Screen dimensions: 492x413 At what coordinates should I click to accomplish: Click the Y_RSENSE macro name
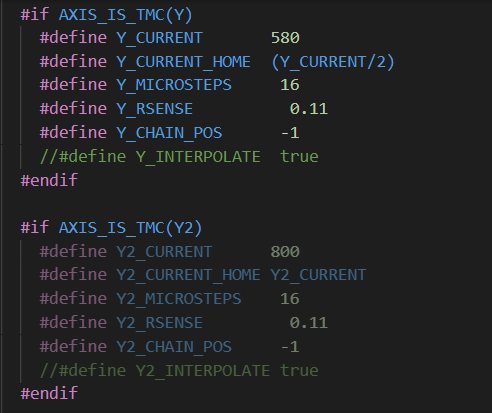(x=155, y=109)
